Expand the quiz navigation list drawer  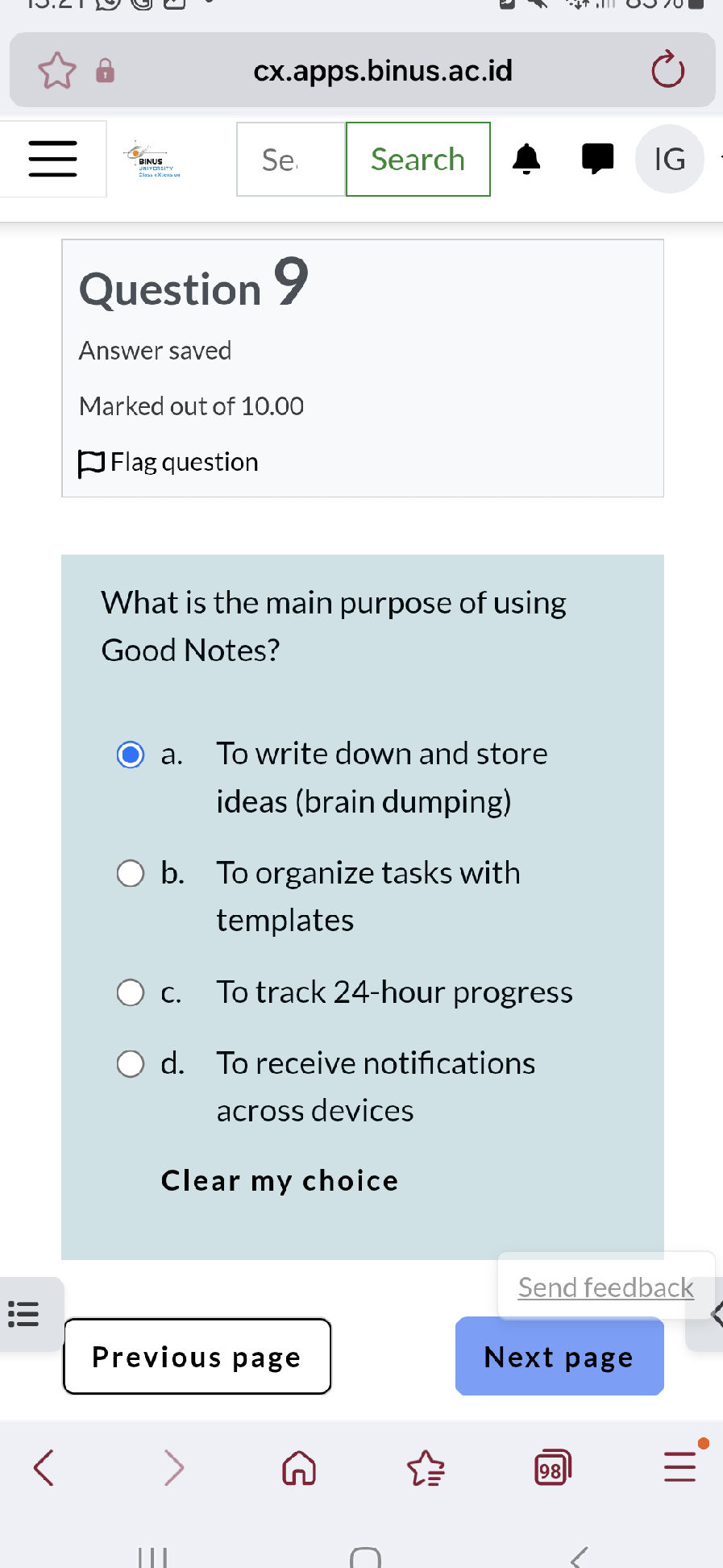coord(24,1314)
